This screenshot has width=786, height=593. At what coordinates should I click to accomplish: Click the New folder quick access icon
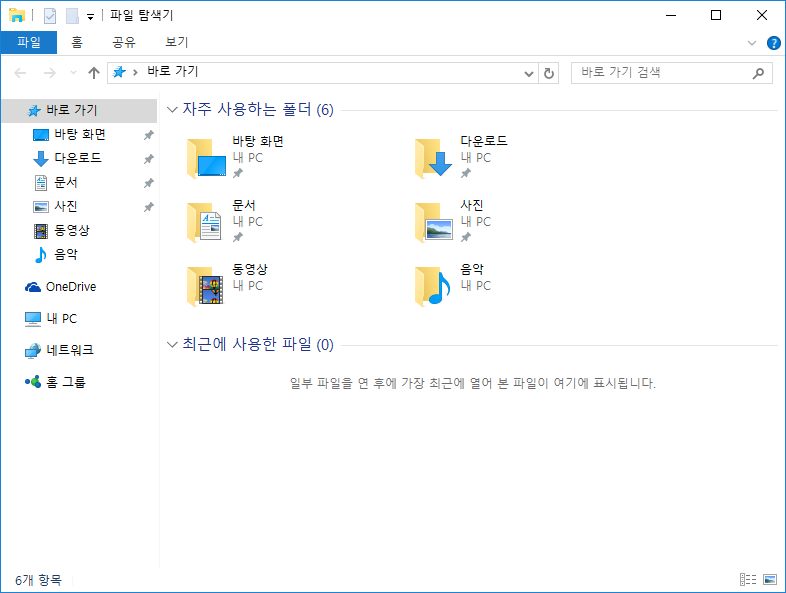[72, 16]
